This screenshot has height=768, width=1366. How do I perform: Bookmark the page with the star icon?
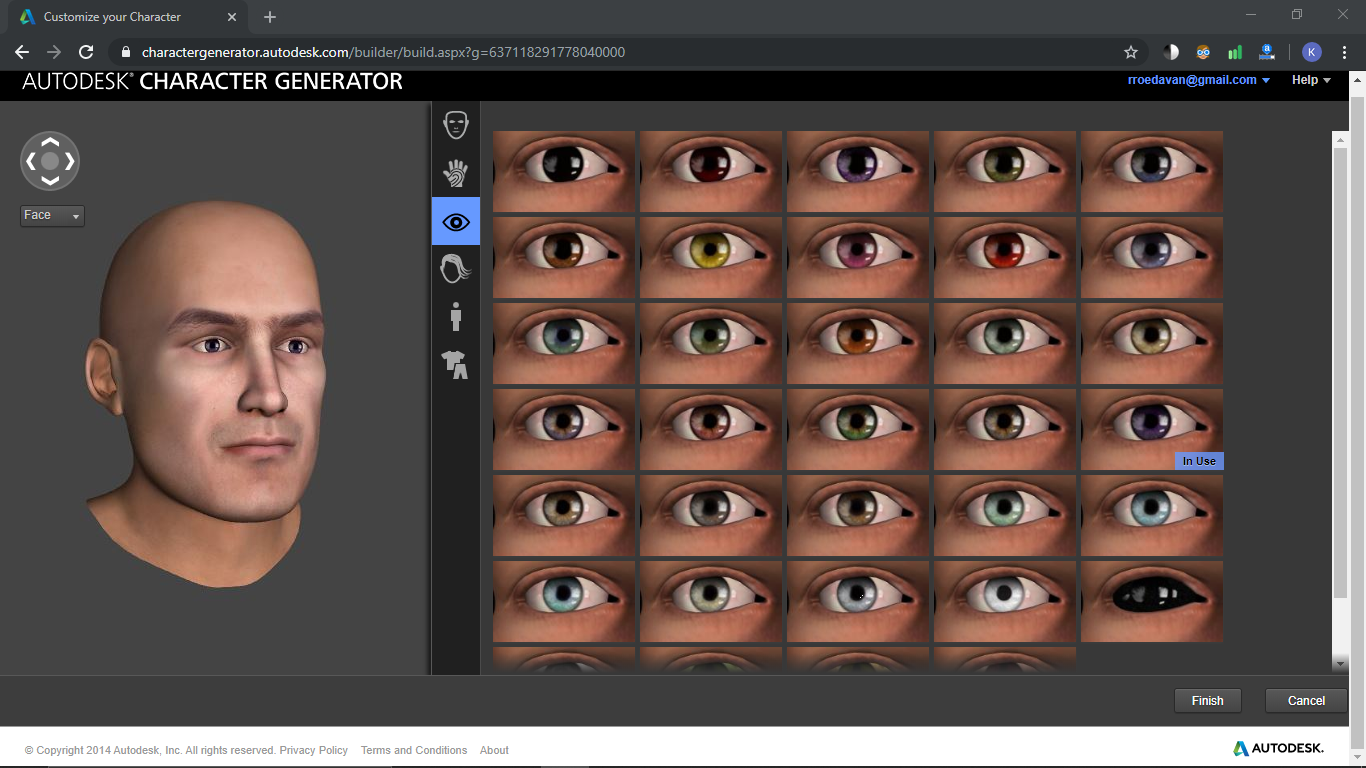tap(1131, 52)
